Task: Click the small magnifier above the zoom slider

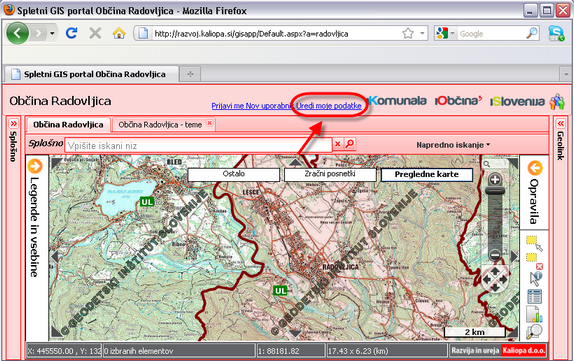Action: 486,164
